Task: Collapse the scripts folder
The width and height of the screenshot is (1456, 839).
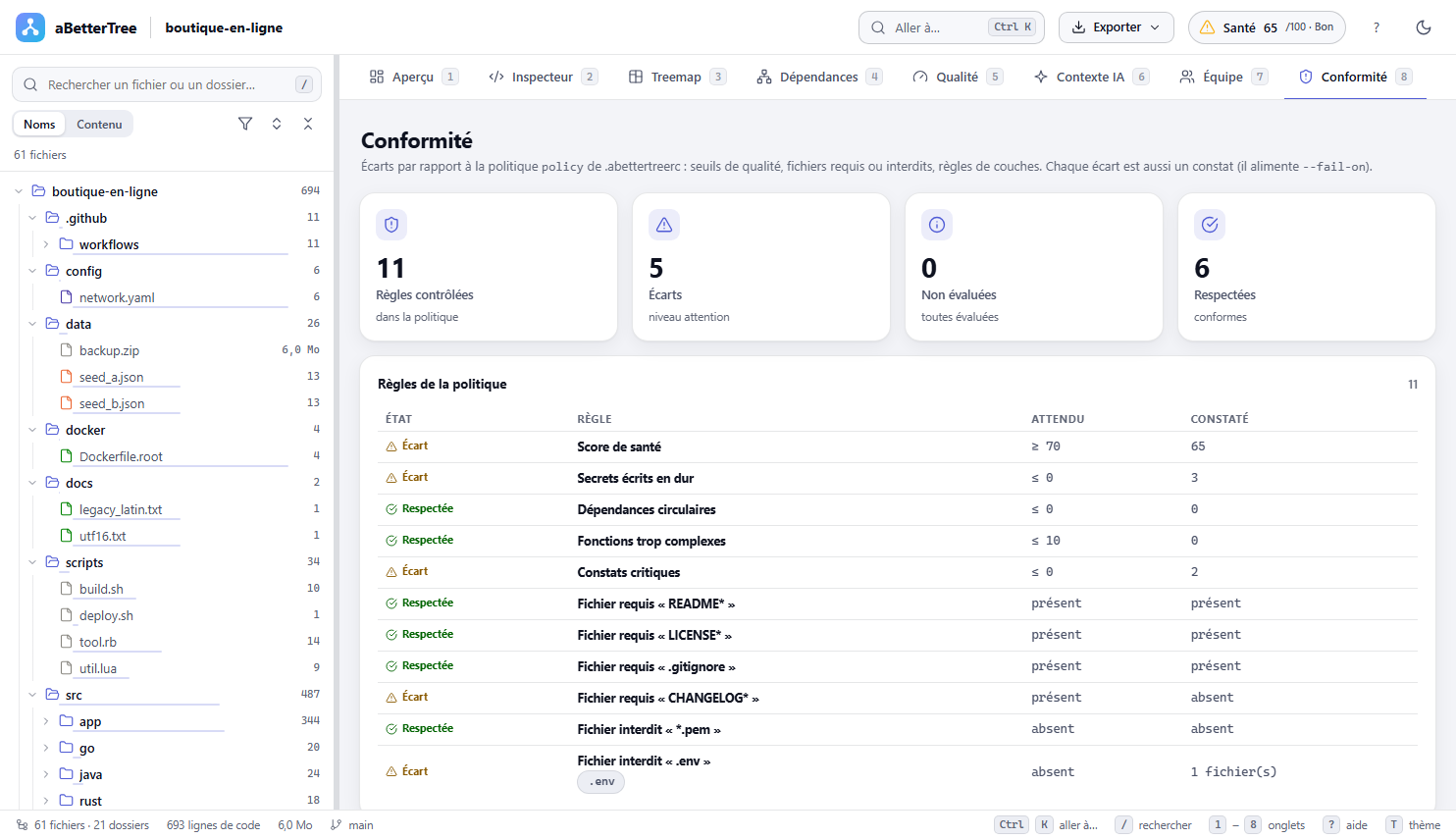Action: pos(32,562)
